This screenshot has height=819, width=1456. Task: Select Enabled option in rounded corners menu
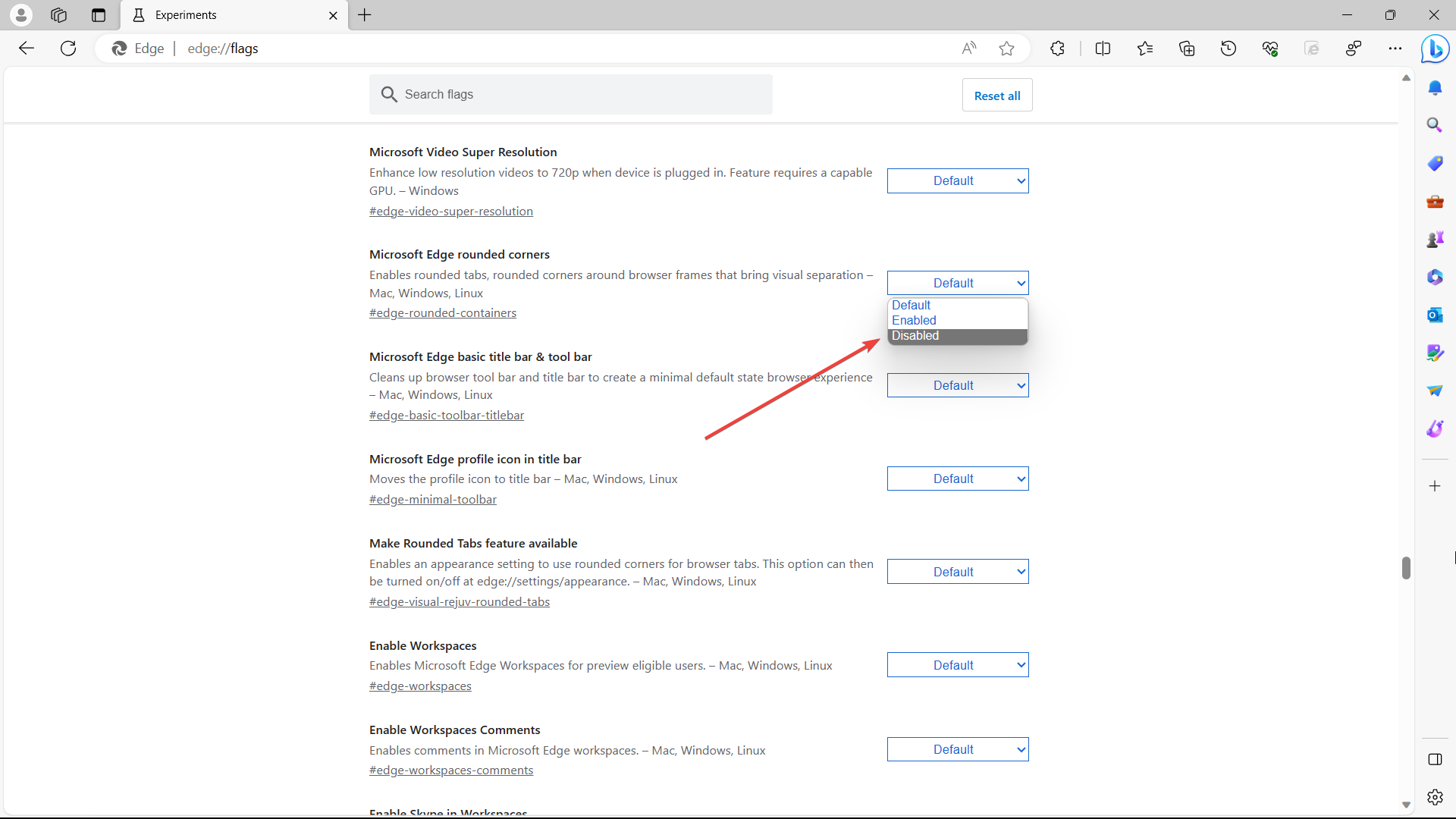tap(955, 320)
